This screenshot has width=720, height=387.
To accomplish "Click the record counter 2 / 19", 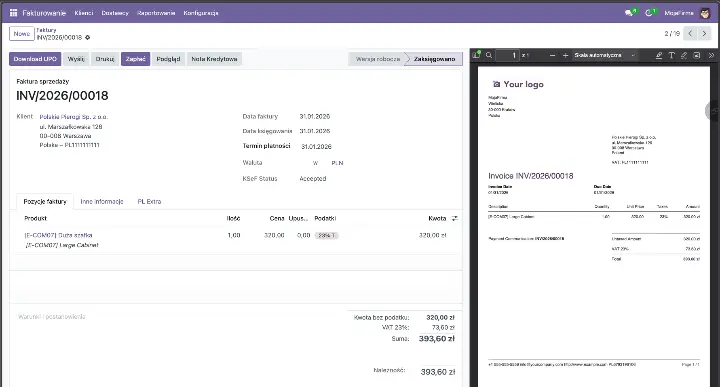I will (x=672, y=34).
